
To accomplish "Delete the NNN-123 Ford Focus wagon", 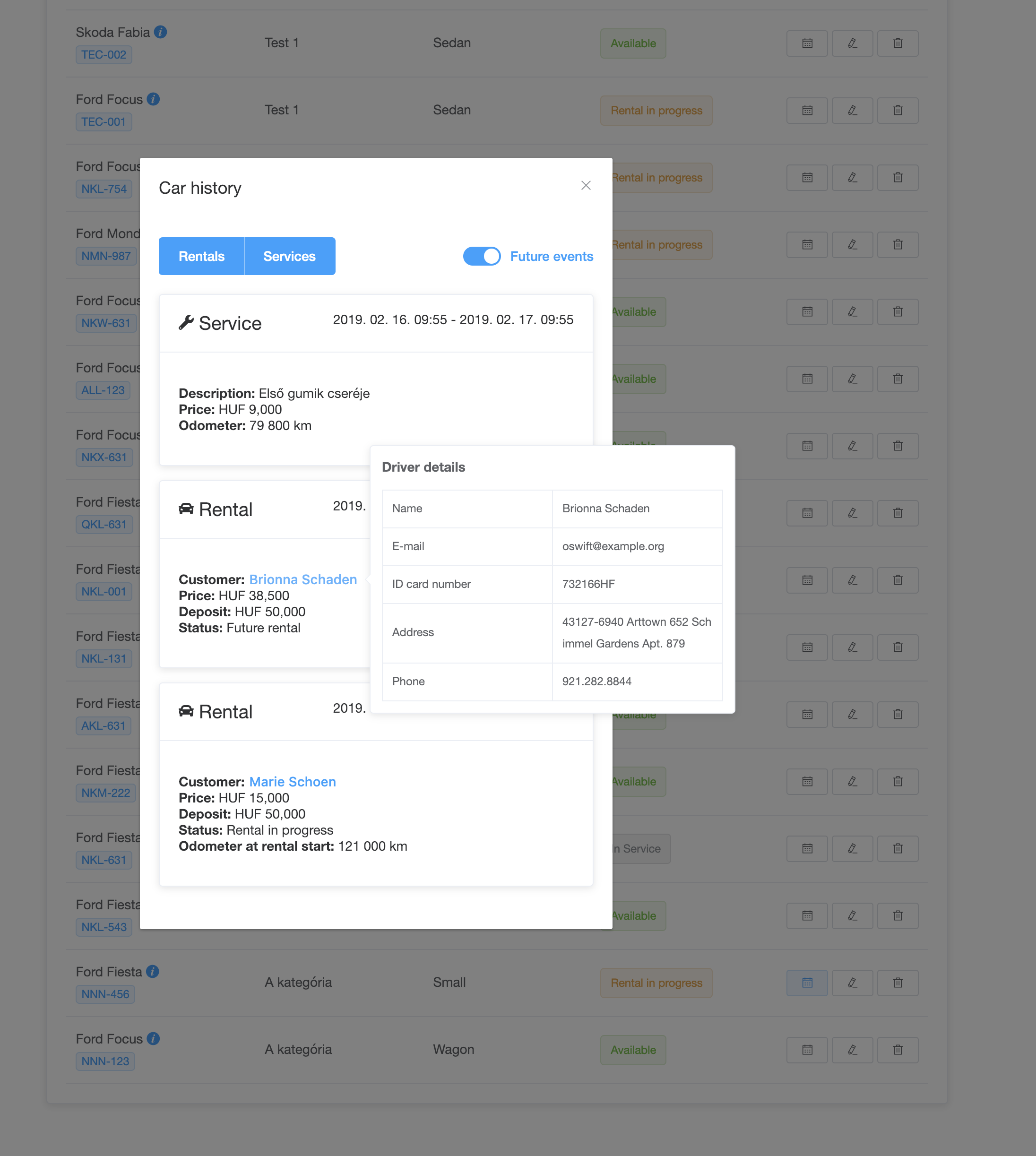I will (x=898, y=1050).
